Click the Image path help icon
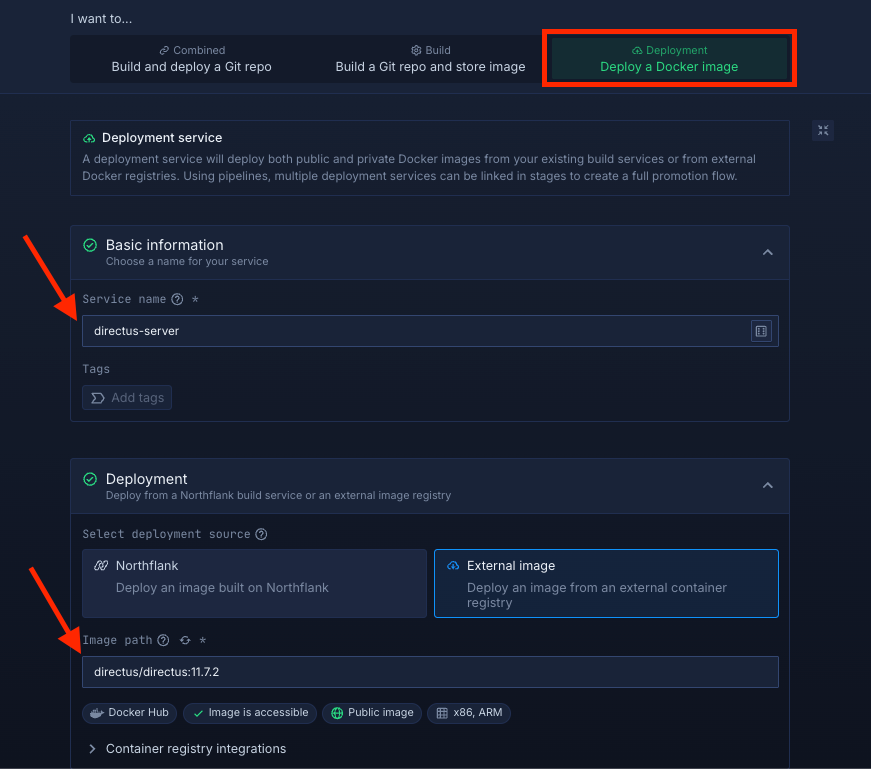This screenshot has width=871, height=769. tap(163, 640)
